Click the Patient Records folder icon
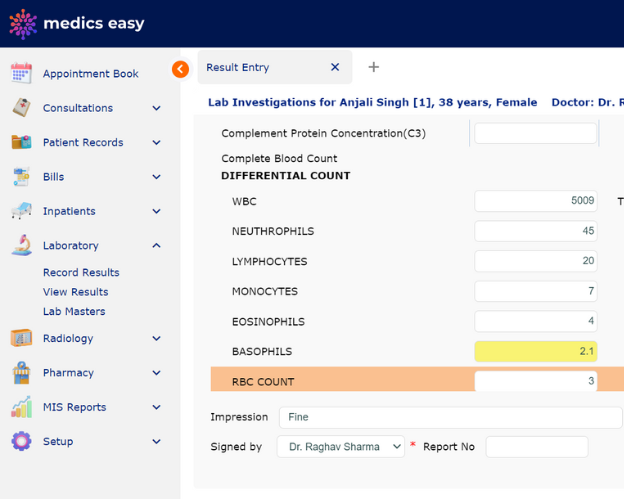Viewport: 624px width, 499px height. (x=21, y=142)
